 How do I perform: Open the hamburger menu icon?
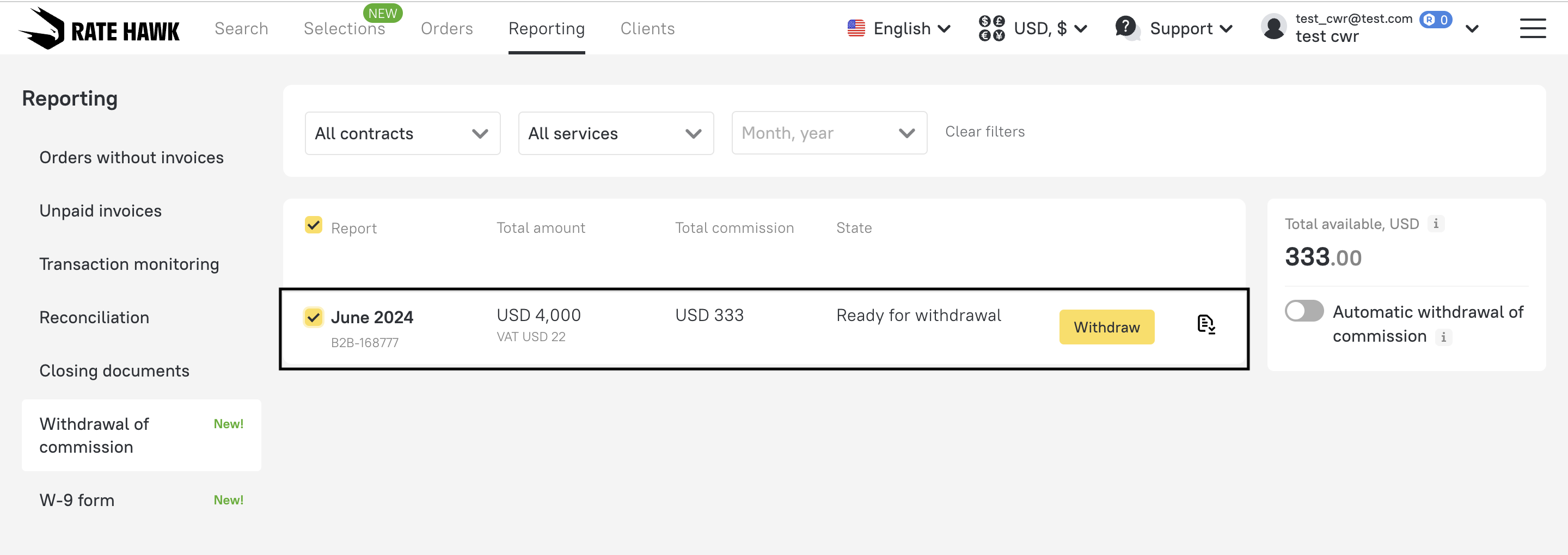pos(1532,29)
